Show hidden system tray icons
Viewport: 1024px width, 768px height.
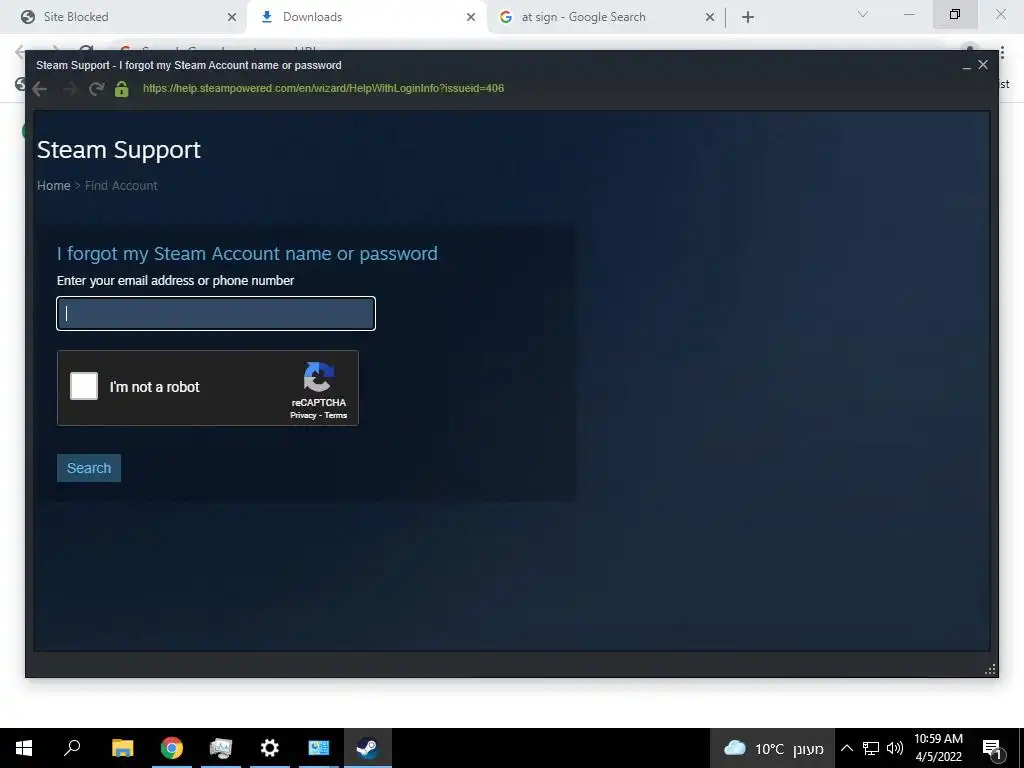click(846, 748)
